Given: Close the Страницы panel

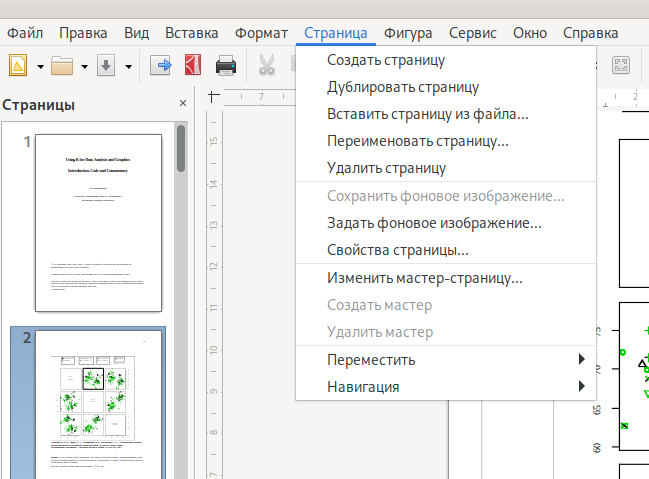Looking at the screenshot, I should click(182, 104).
